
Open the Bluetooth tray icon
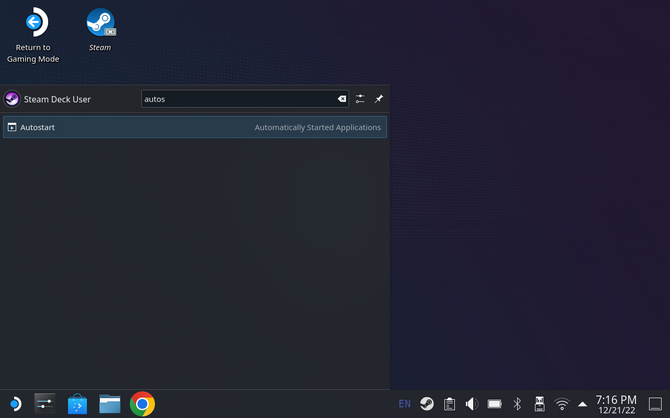(x=517, y=404)
